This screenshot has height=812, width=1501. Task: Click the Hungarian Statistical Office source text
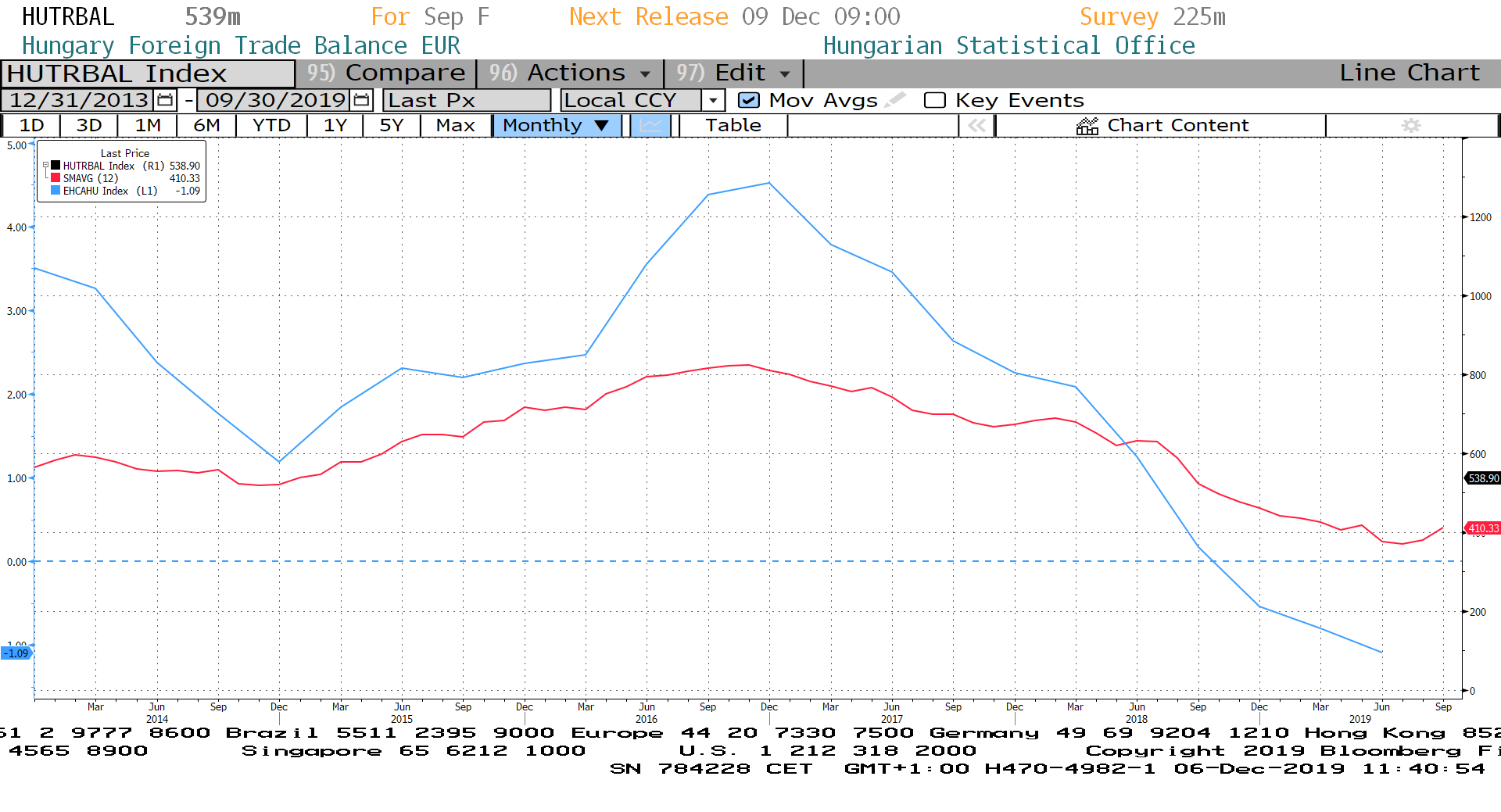1008,45
